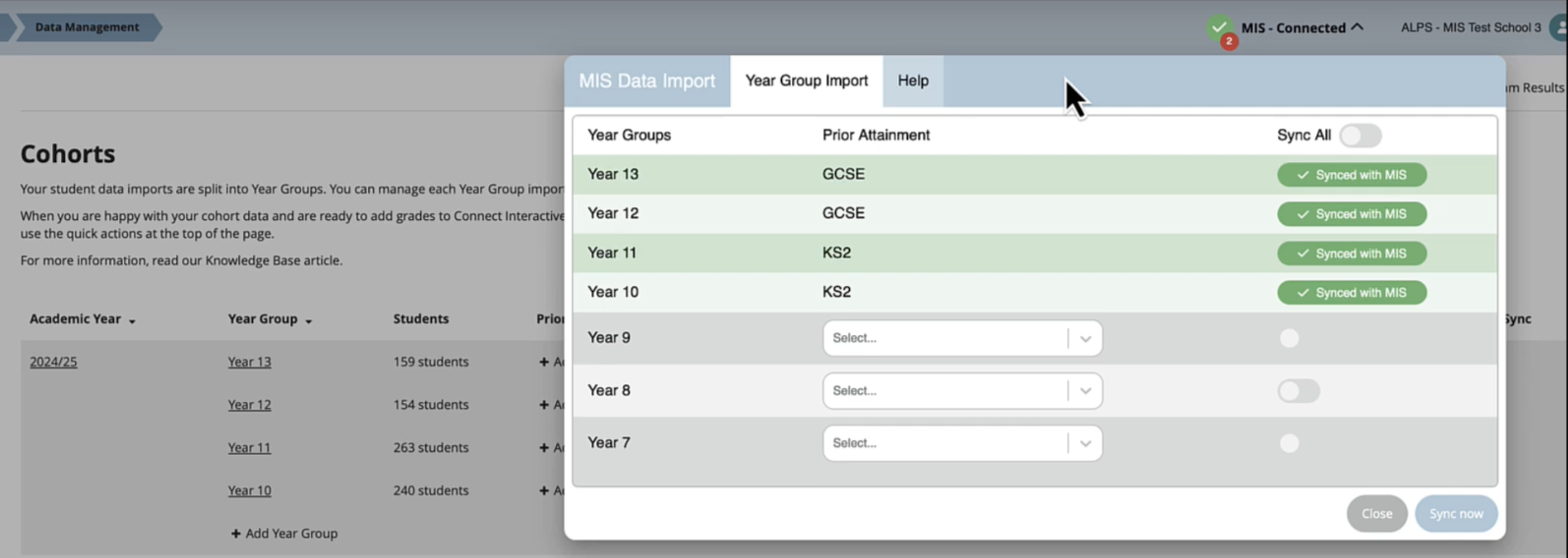Click the checkmark icon in Year 13 synced badge
Image resolution: width=1568 pixels, height=558 pixels.
pos(1303,175)
